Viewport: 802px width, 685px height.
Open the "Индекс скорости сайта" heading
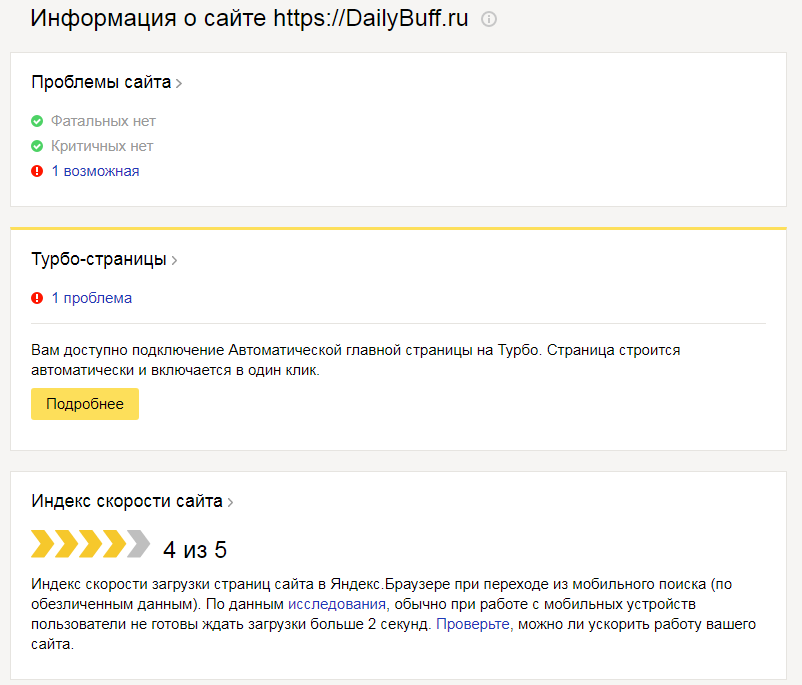(x=127, y=501)
